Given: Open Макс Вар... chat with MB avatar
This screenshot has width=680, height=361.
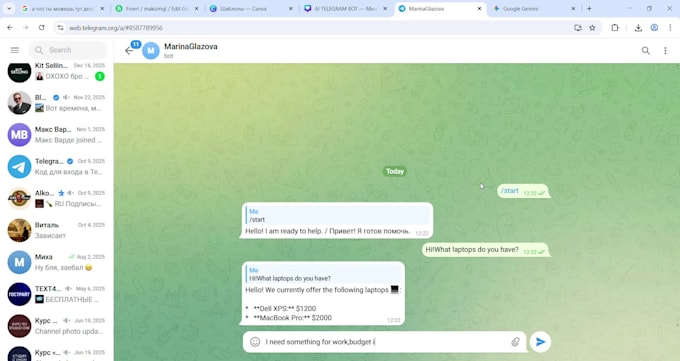Looking at the screenshot, I should point(57,135).
